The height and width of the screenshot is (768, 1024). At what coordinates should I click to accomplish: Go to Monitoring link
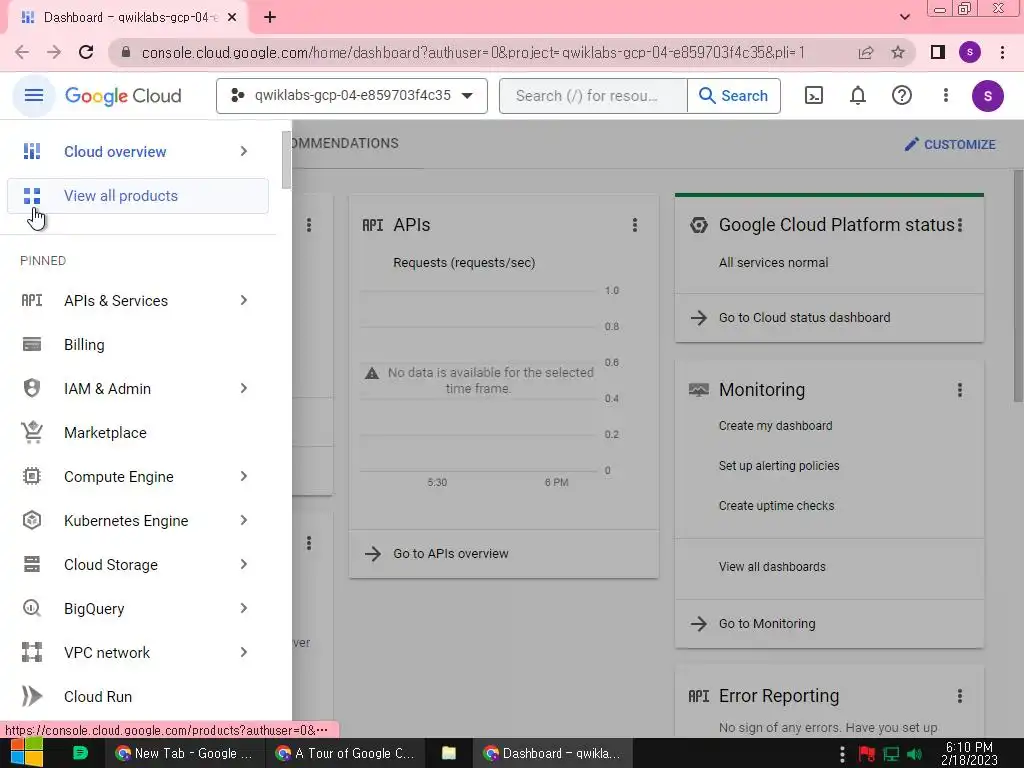(767, 624)
